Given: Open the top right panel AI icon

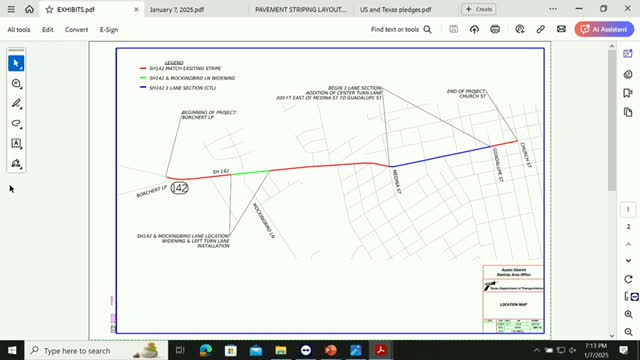Looking at the screenshot, I should 628,53.
